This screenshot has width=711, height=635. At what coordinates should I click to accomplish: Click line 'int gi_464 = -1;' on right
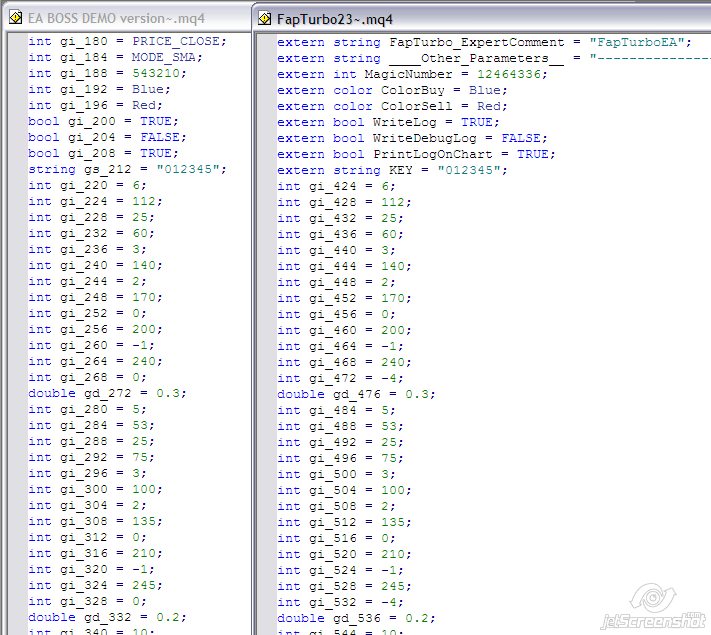[340, 346]
